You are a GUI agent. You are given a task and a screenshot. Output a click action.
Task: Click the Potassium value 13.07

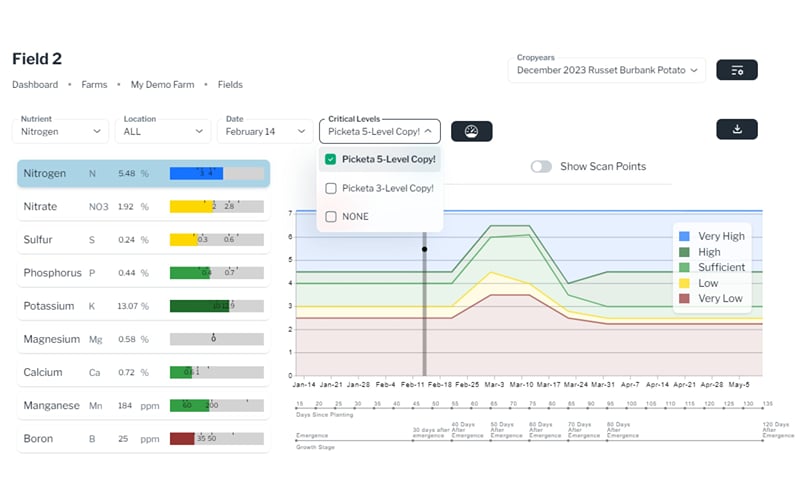[127, 306]
